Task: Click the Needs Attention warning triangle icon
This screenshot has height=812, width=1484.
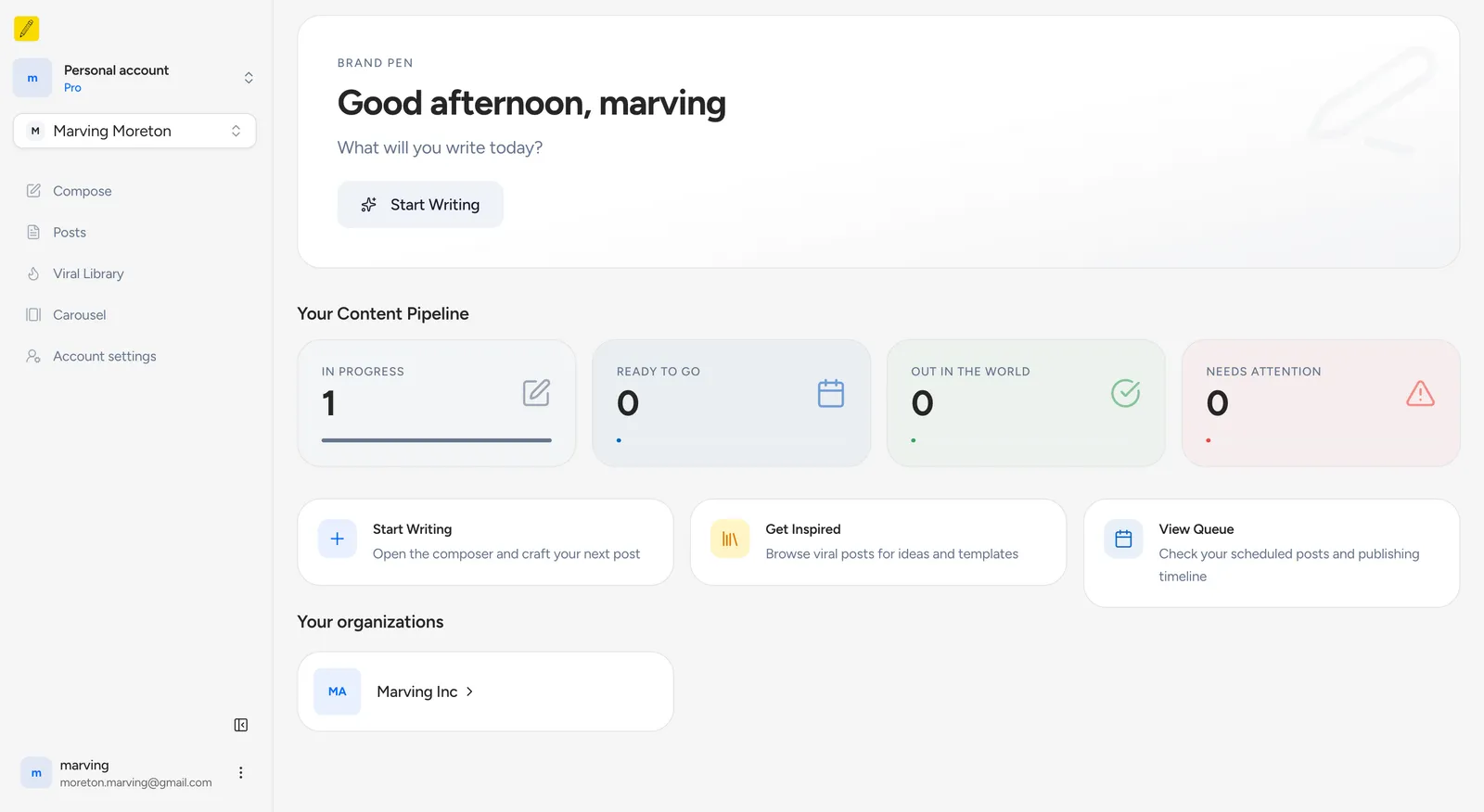Action: [x=1420, y=393]
